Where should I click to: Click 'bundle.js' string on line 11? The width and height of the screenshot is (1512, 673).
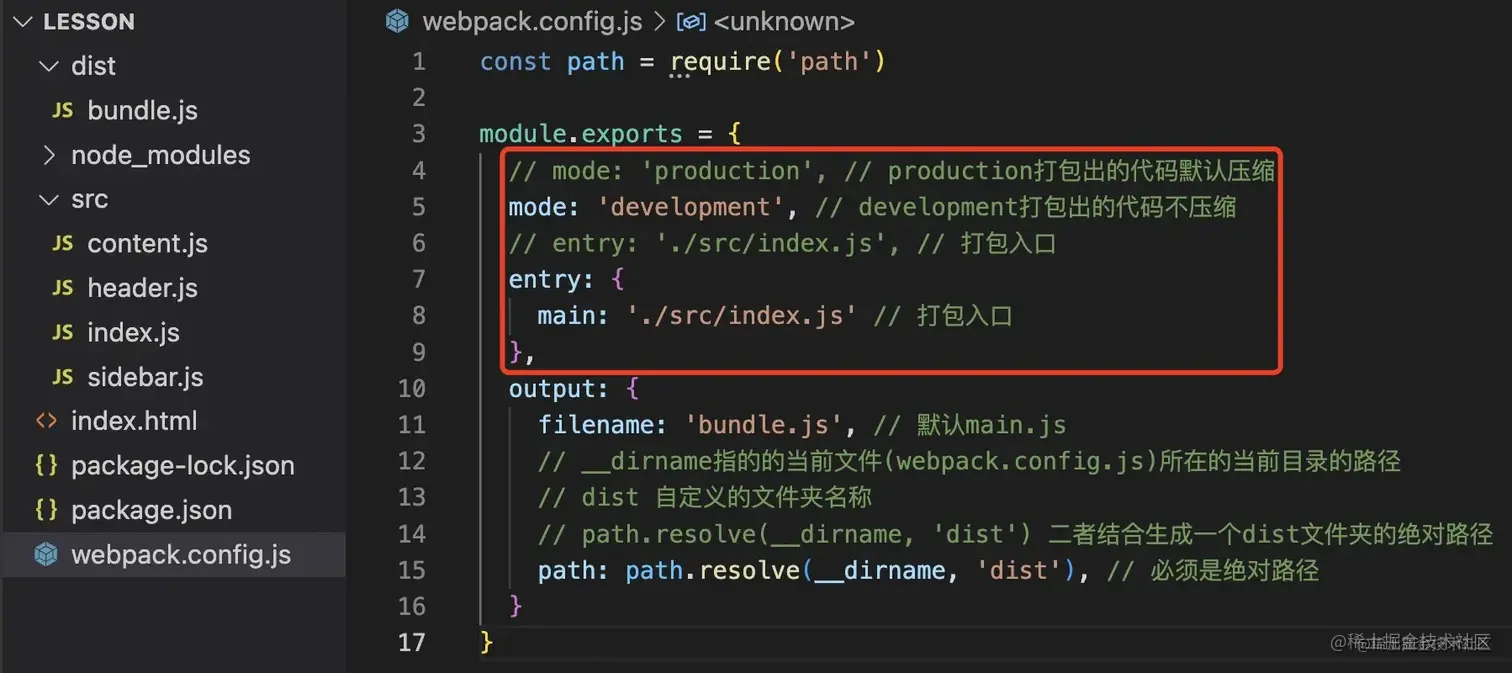coord(764,425)
